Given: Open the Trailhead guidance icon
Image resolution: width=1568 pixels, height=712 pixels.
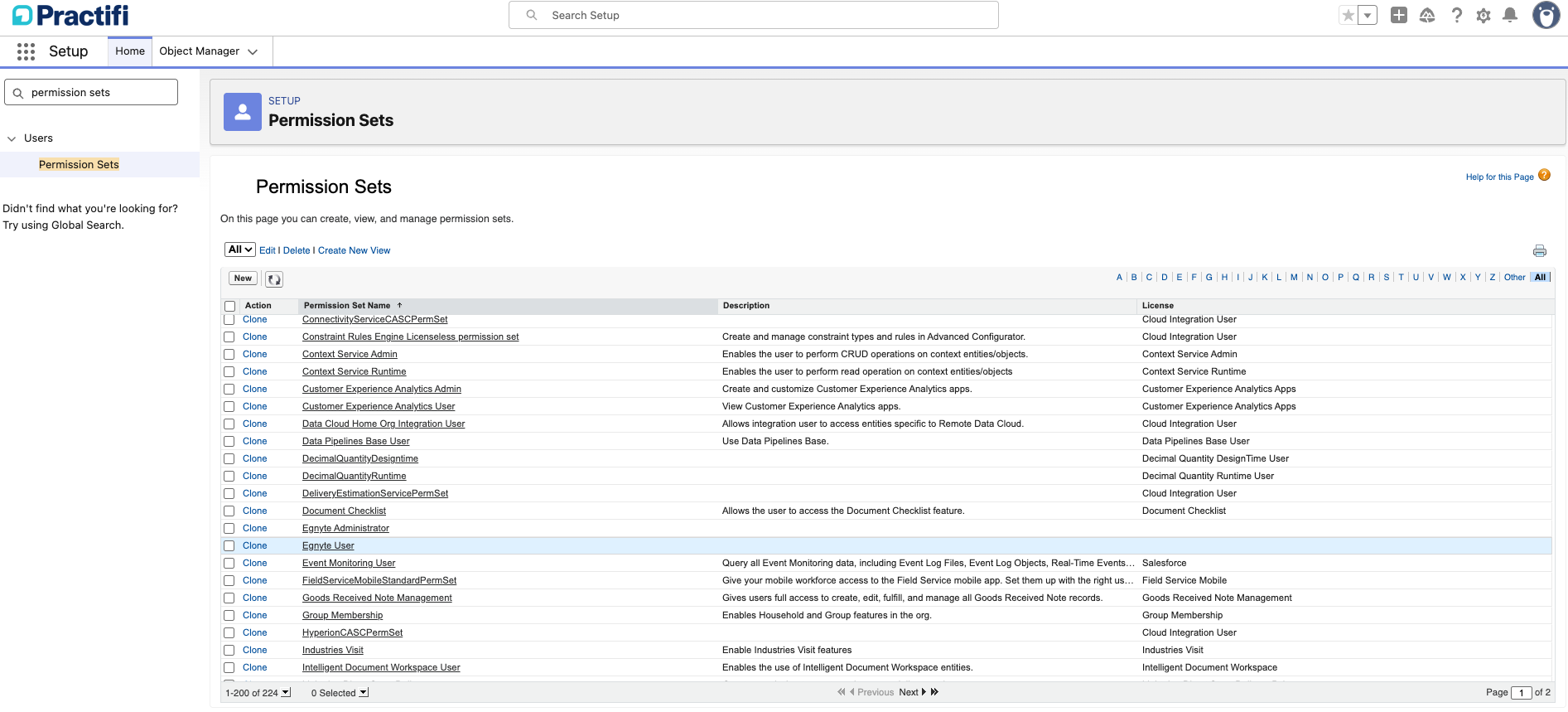Looking at the screenshot, I should tap(1427, 15).
